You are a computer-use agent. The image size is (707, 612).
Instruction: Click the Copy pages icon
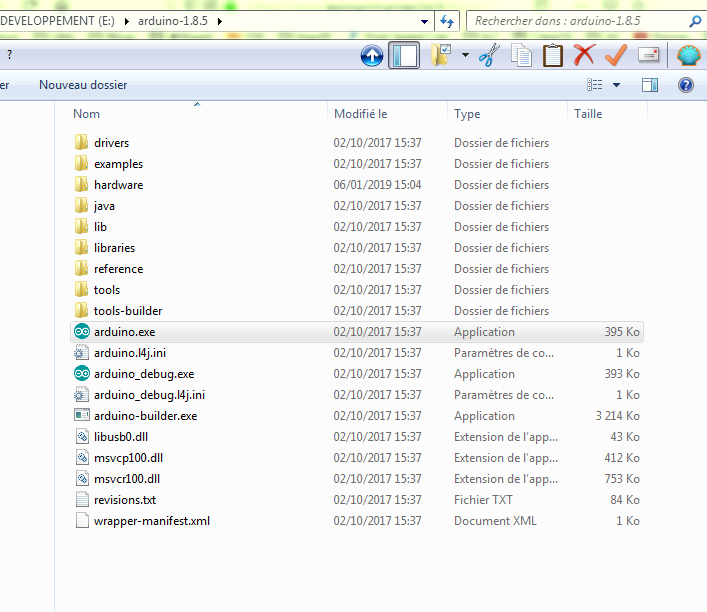point(521,55)
